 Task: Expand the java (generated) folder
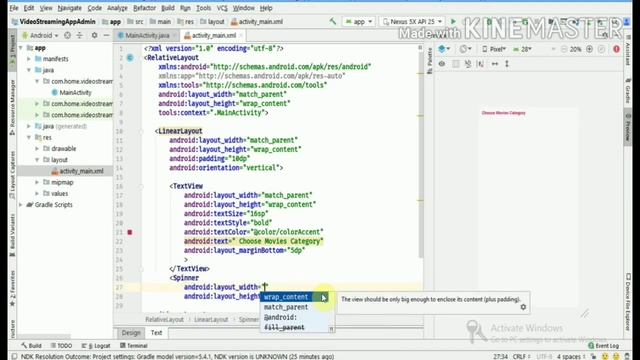(x=29, y=126)
